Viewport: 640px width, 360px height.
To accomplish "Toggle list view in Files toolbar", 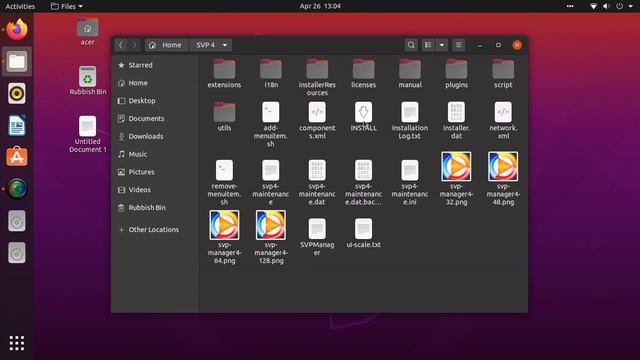I will point(428,45).
